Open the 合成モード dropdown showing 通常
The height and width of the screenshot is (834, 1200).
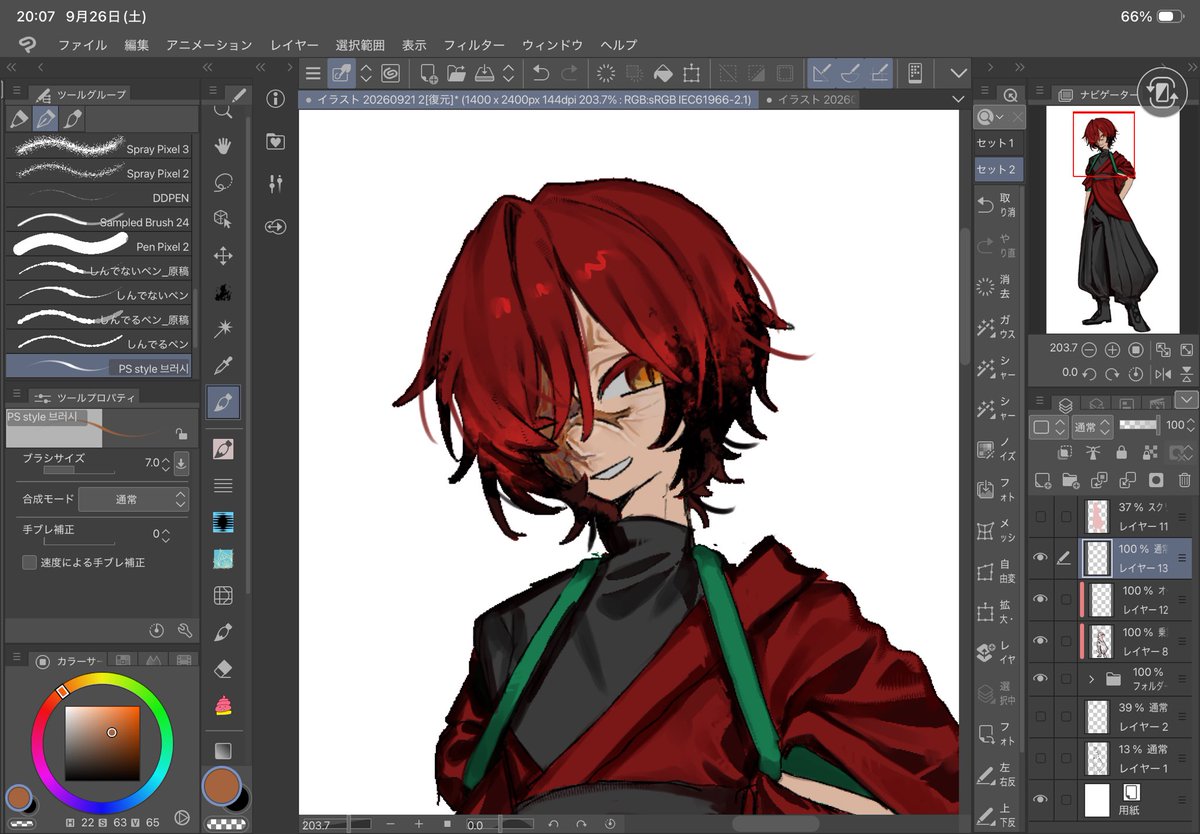(133, 498)
